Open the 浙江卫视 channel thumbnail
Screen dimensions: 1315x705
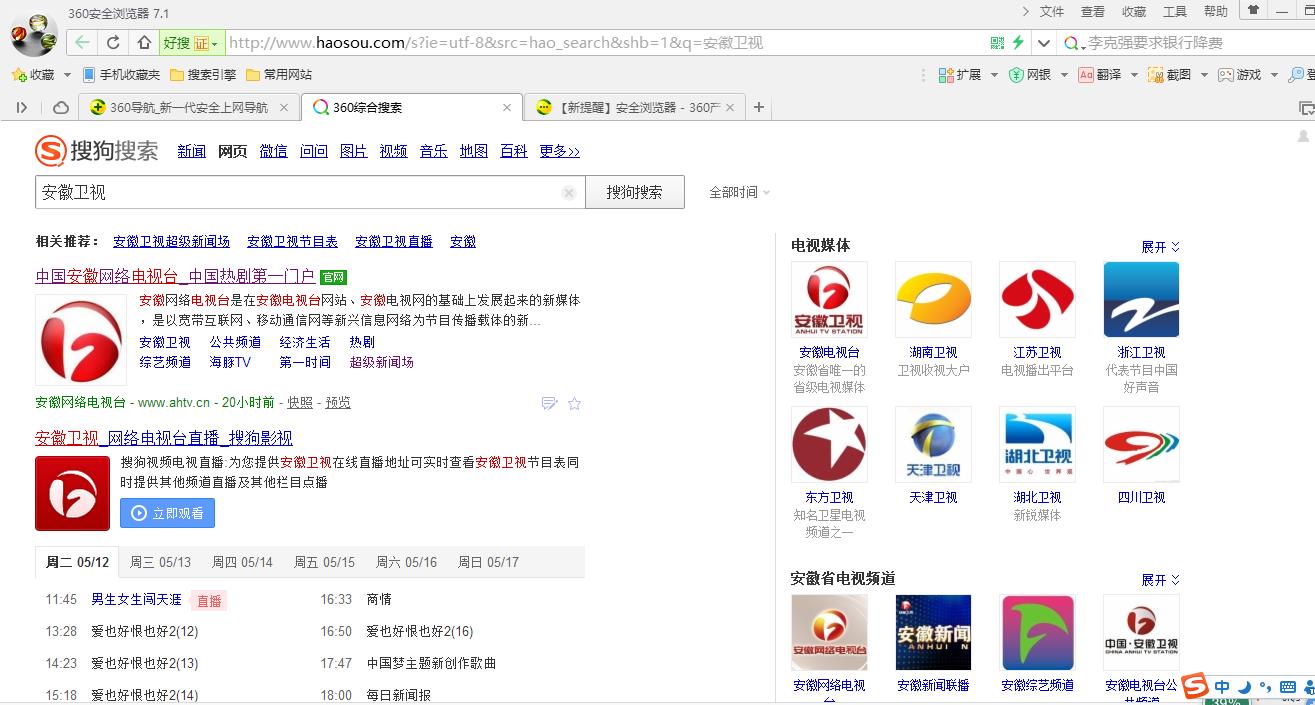[x=1141, y=300]
